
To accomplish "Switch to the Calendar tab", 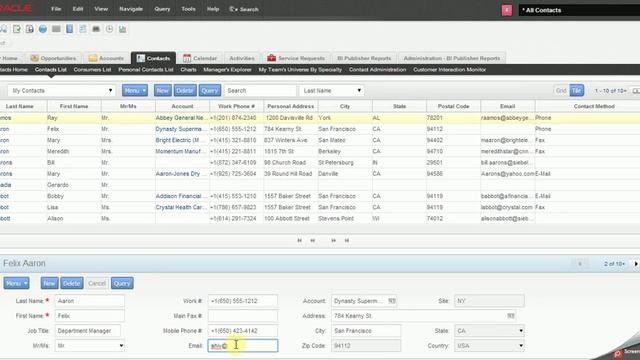I will pos(200,58).
